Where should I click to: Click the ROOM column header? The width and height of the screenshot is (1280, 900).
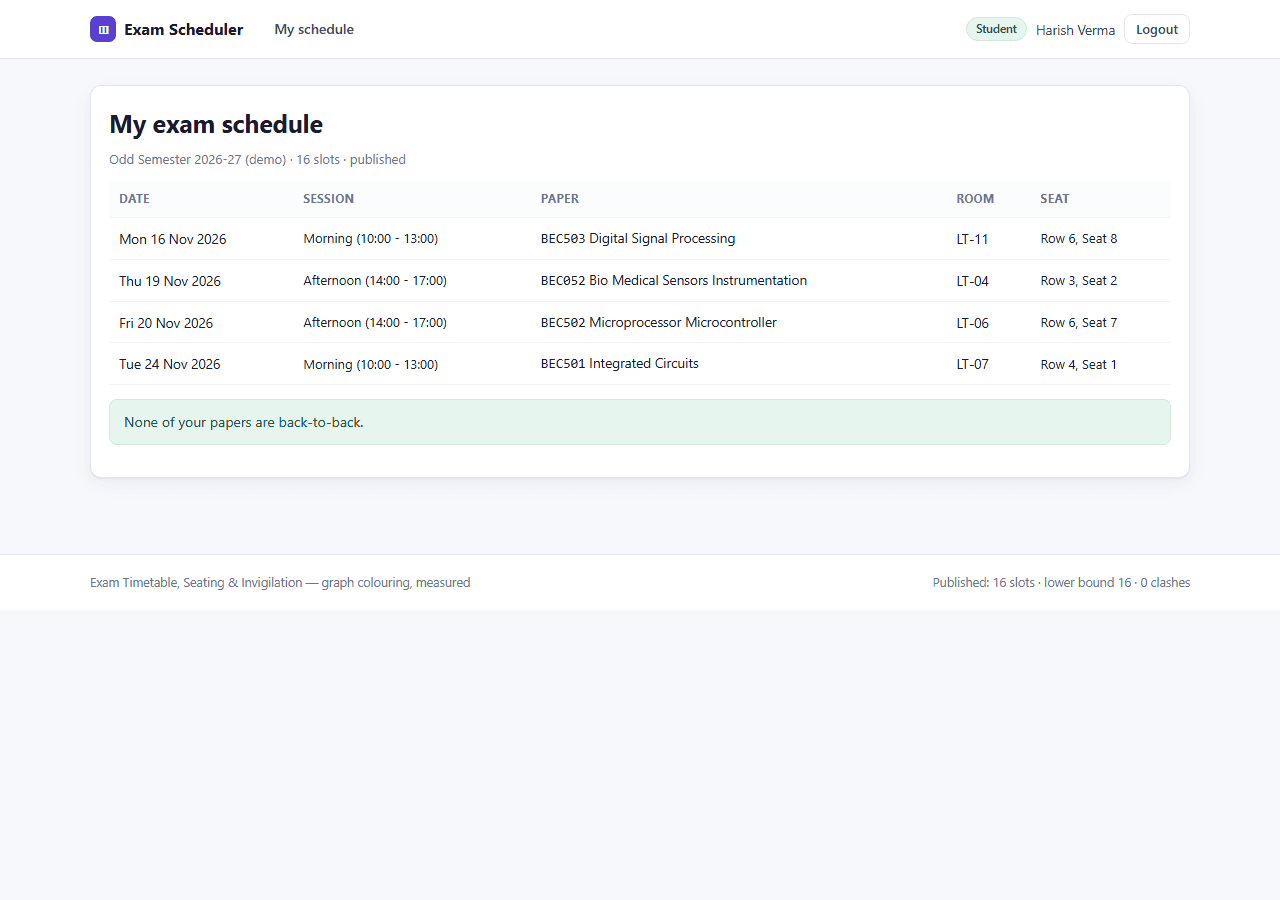pos(975,199)
